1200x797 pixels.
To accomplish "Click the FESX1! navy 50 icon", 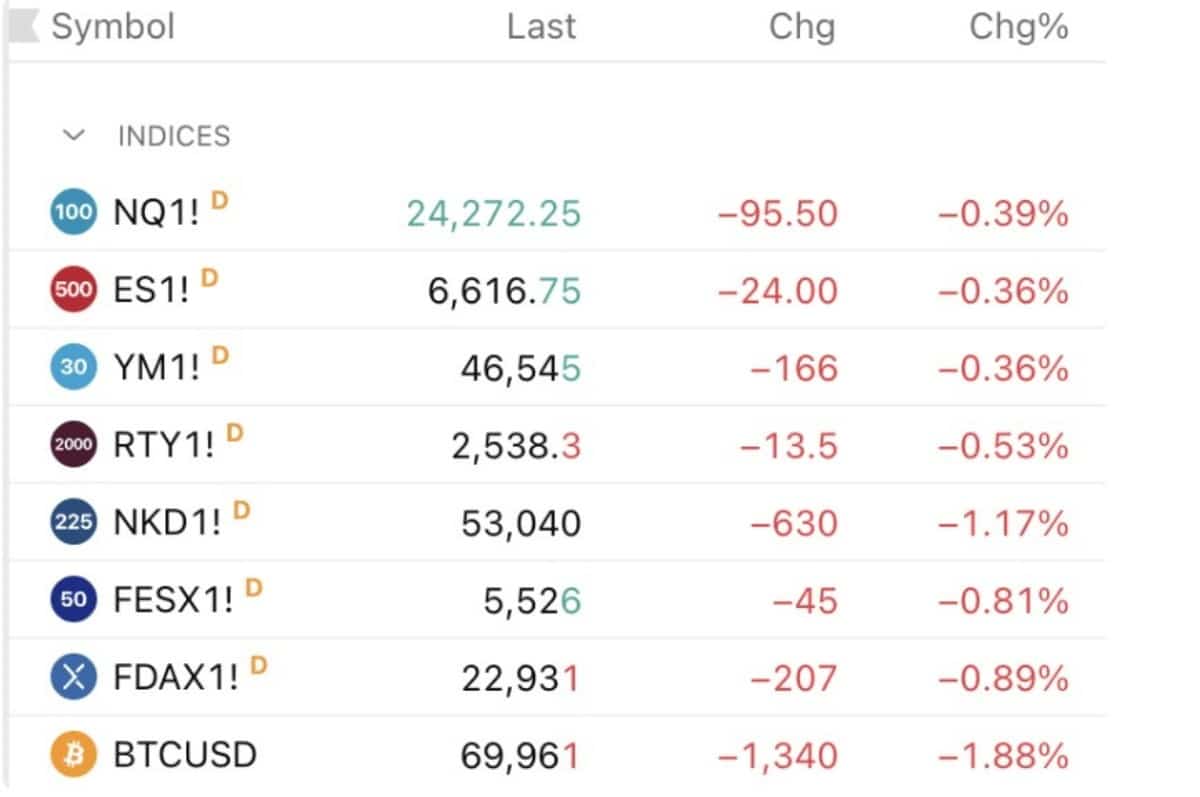I will [73, 600].
